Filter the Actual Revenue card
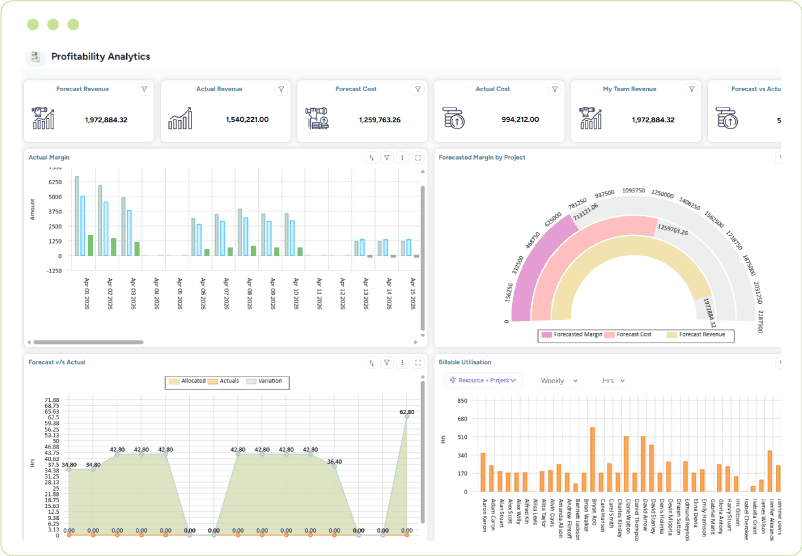Viewport: 802px width, 556px height. click(281, 89)
